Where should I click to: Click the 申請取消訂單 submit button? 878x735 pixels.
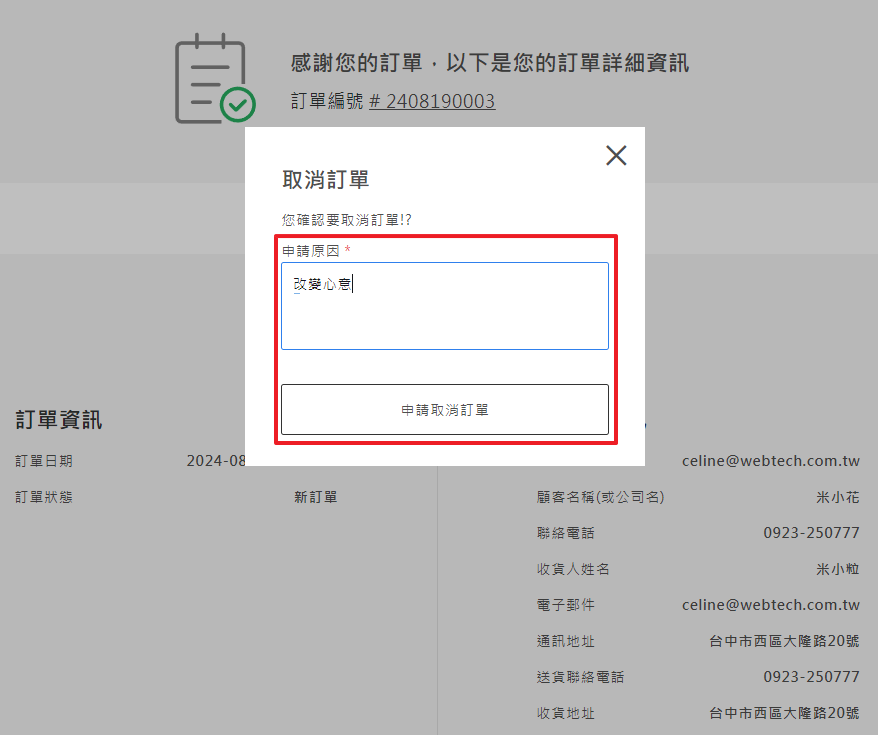[444, 410]
